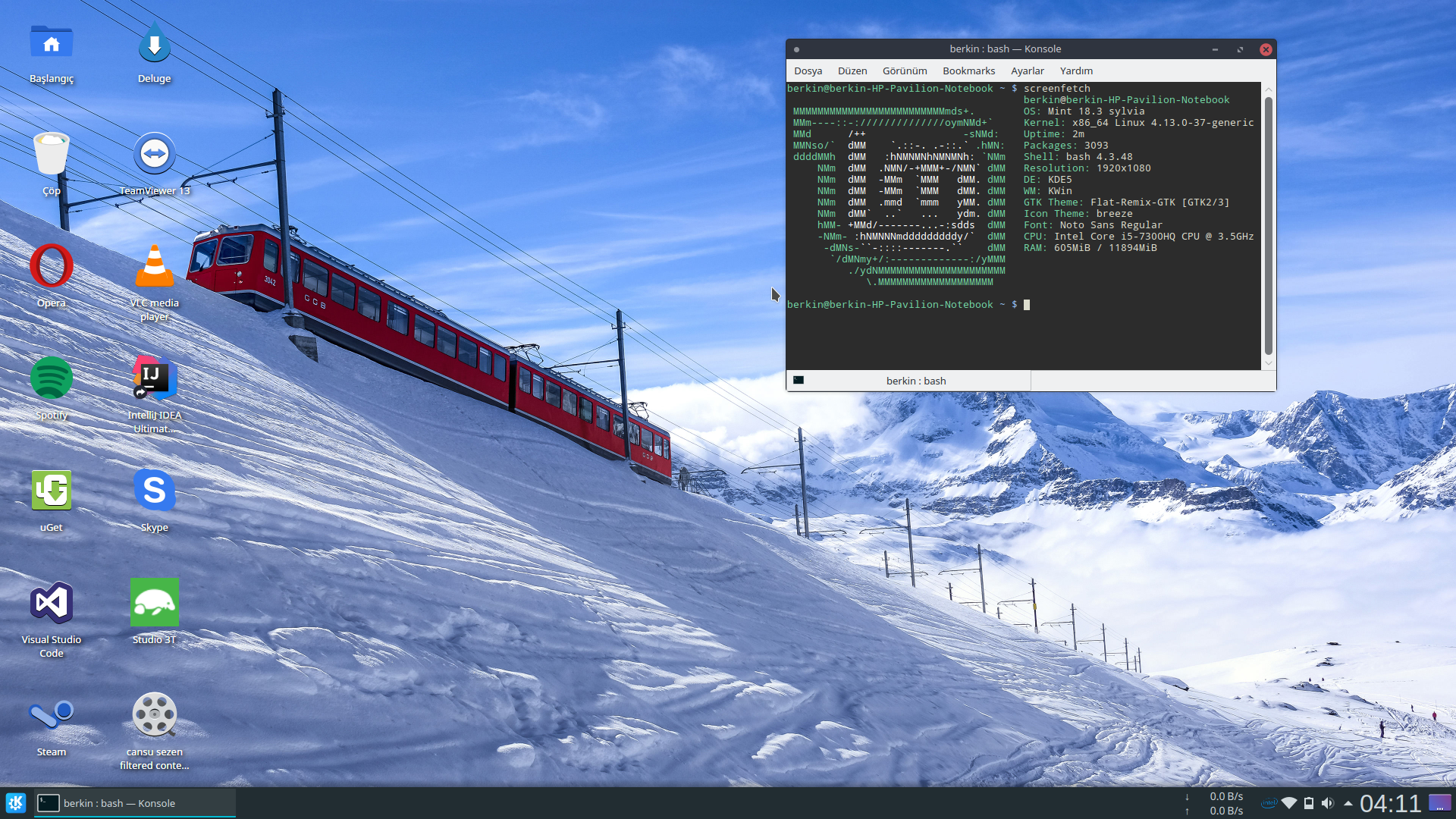Viewport: 1456px width, 819px height.
Task: Click 'Kernel: x86_64 Linux 4.13.0-37-generic' line
Action: [1139, 123]
